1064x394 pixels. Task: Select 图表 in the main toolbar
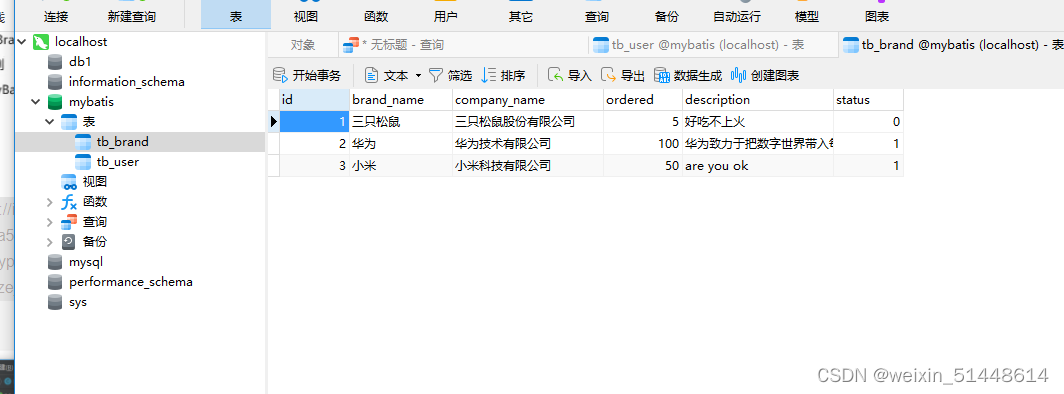877,16
